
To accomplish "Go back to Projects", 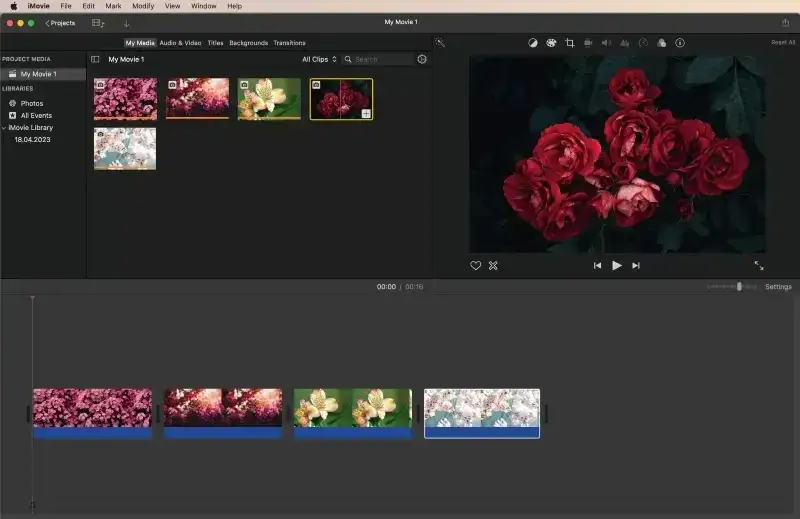I will point(60,23).
